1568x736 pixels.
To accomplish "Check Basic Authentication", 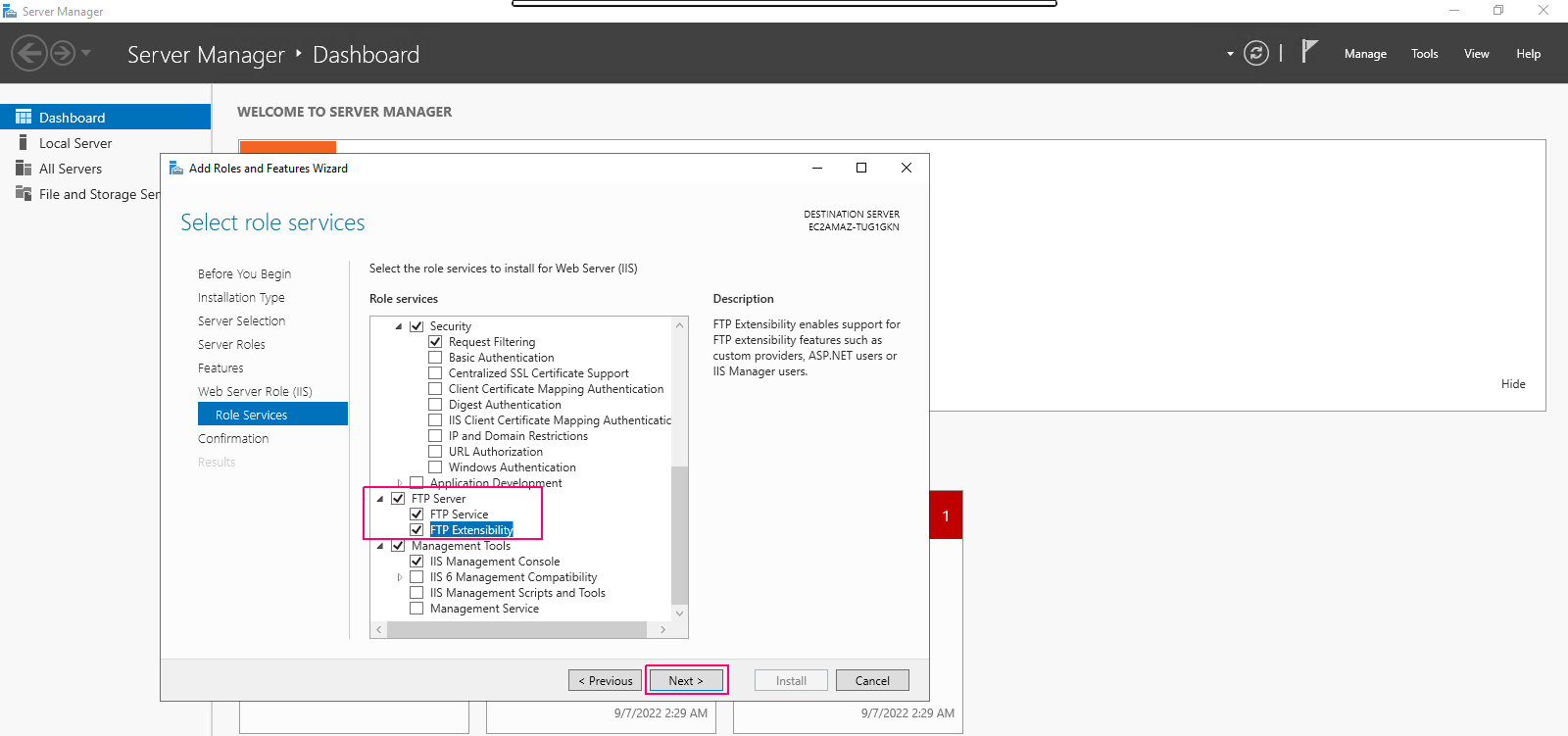I will pyautogui.click(x=435, y=358).
